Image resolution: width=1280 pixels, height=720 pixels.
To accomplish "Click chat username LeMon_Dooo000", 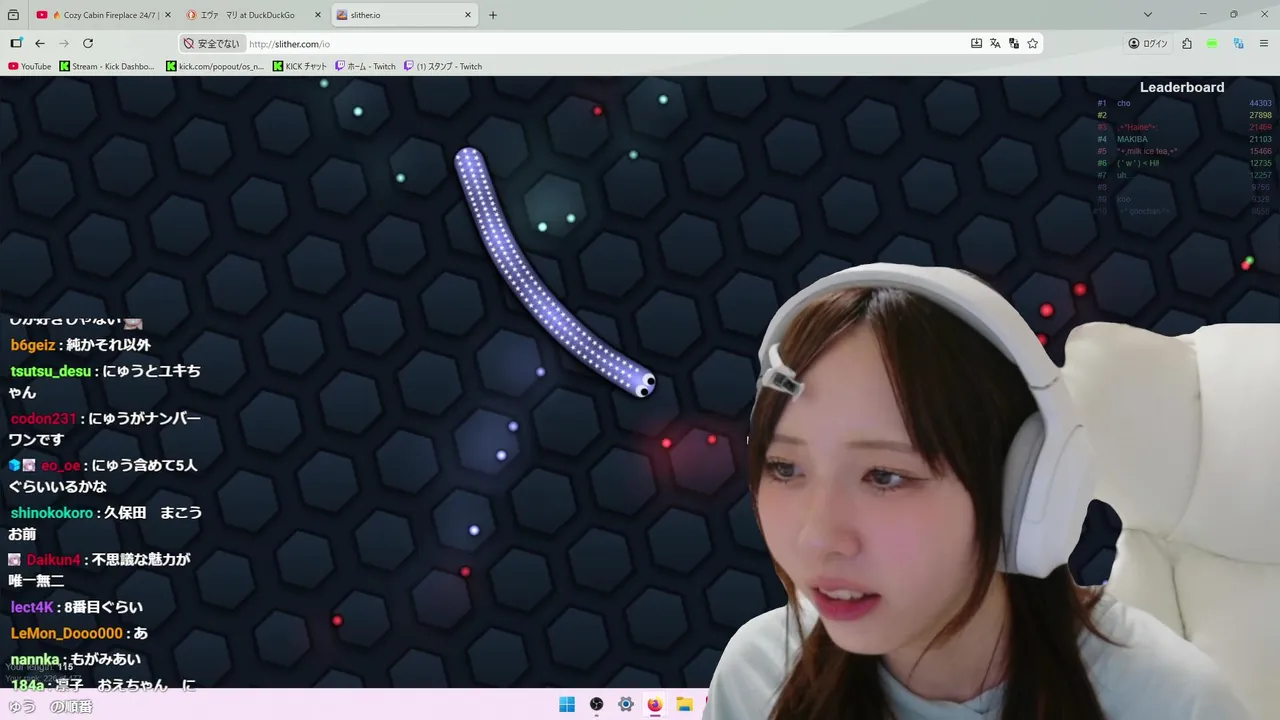I will (x=66, y=633).
